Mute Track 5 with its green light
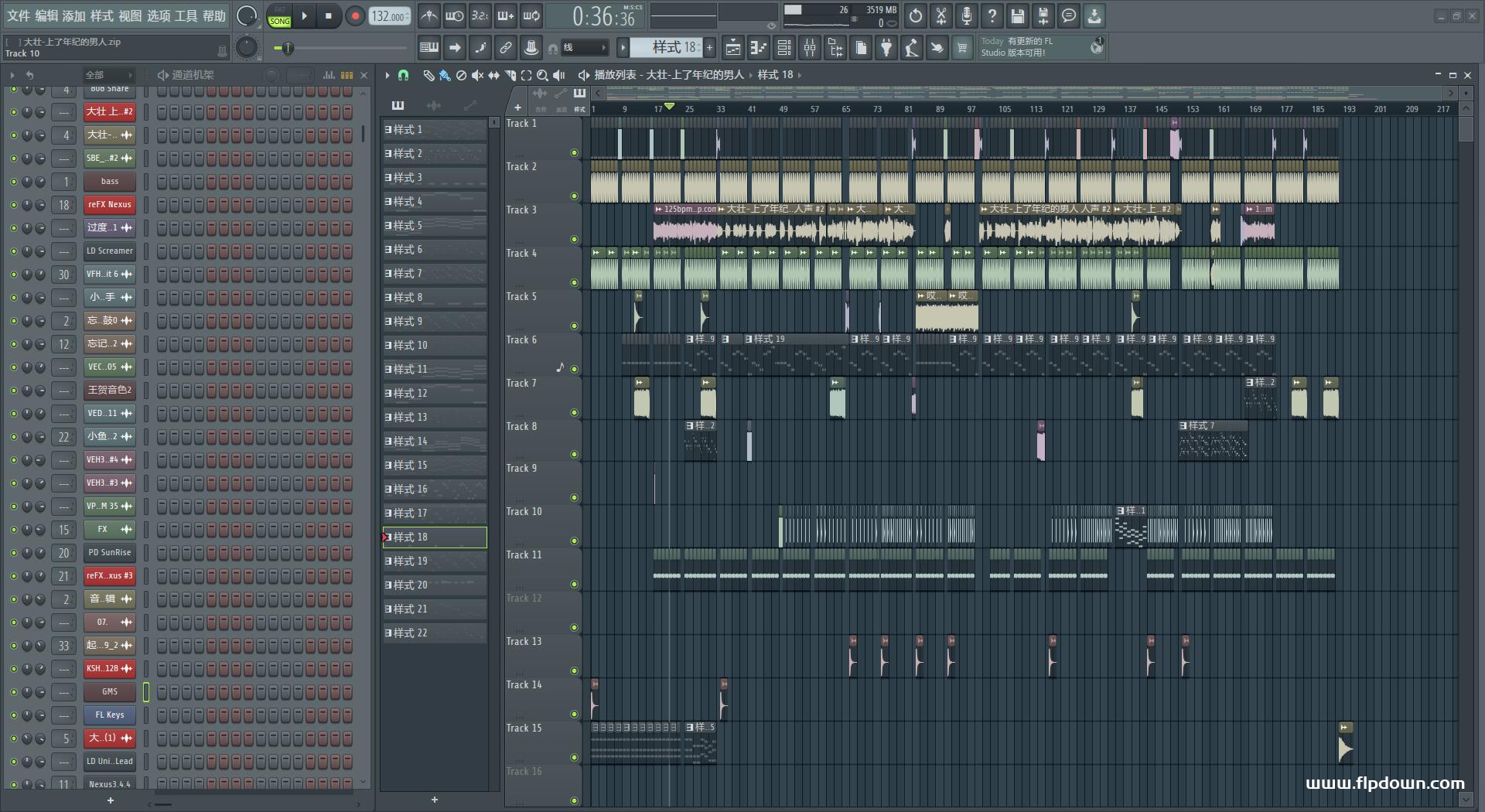 pos(574,326)
